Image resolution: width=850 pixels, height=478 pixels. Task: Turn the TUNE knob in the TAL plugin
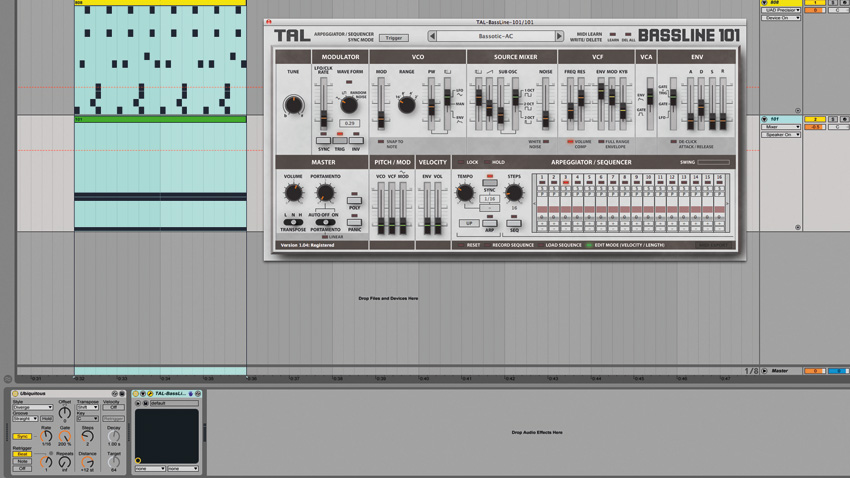tap(293, 105)
